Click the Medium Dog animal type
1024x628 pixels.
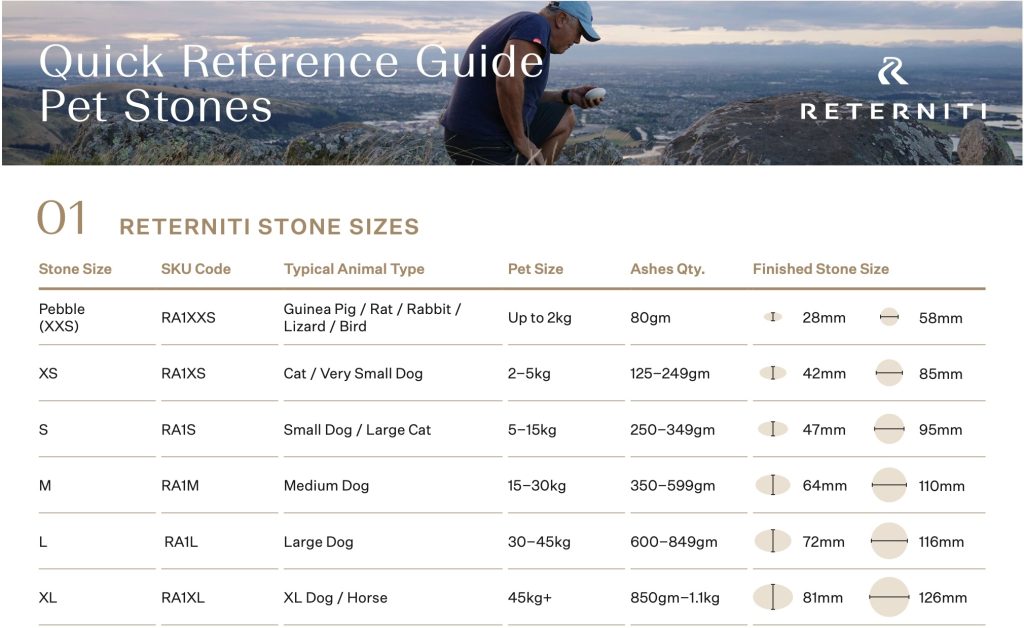[x=327, y=486]
